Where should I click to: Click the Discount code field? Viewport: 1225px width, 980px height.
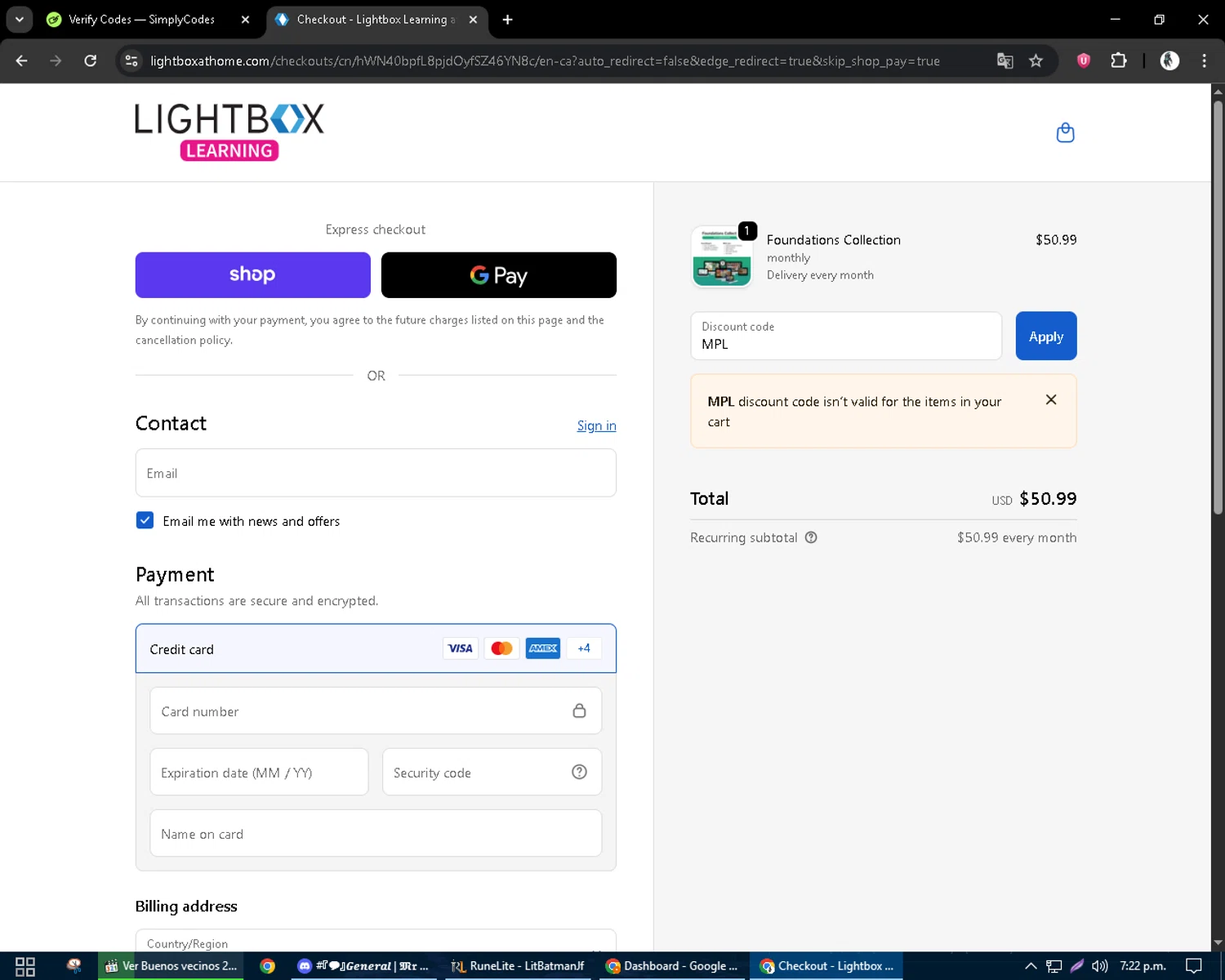846,336
